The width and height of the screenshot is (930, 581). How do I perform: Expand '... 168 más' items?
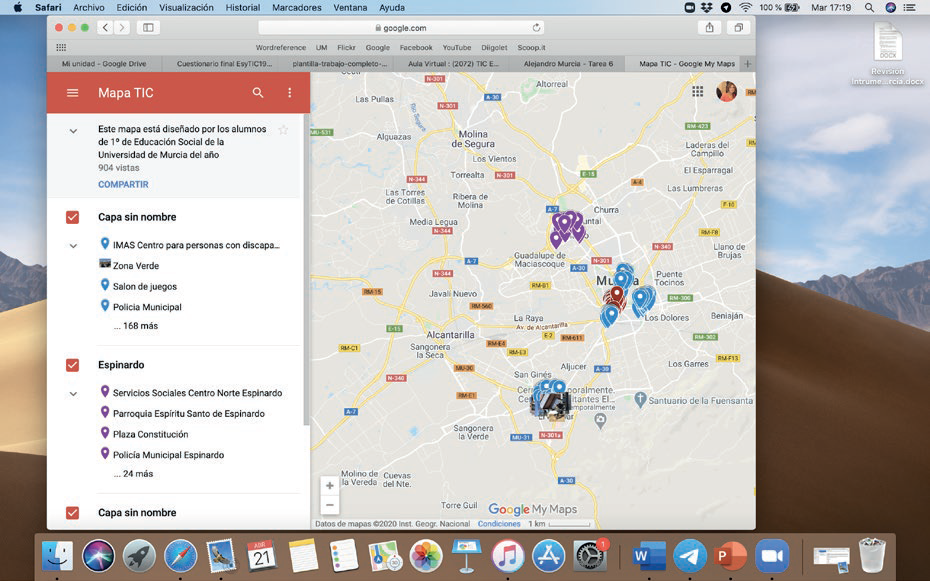136,325
